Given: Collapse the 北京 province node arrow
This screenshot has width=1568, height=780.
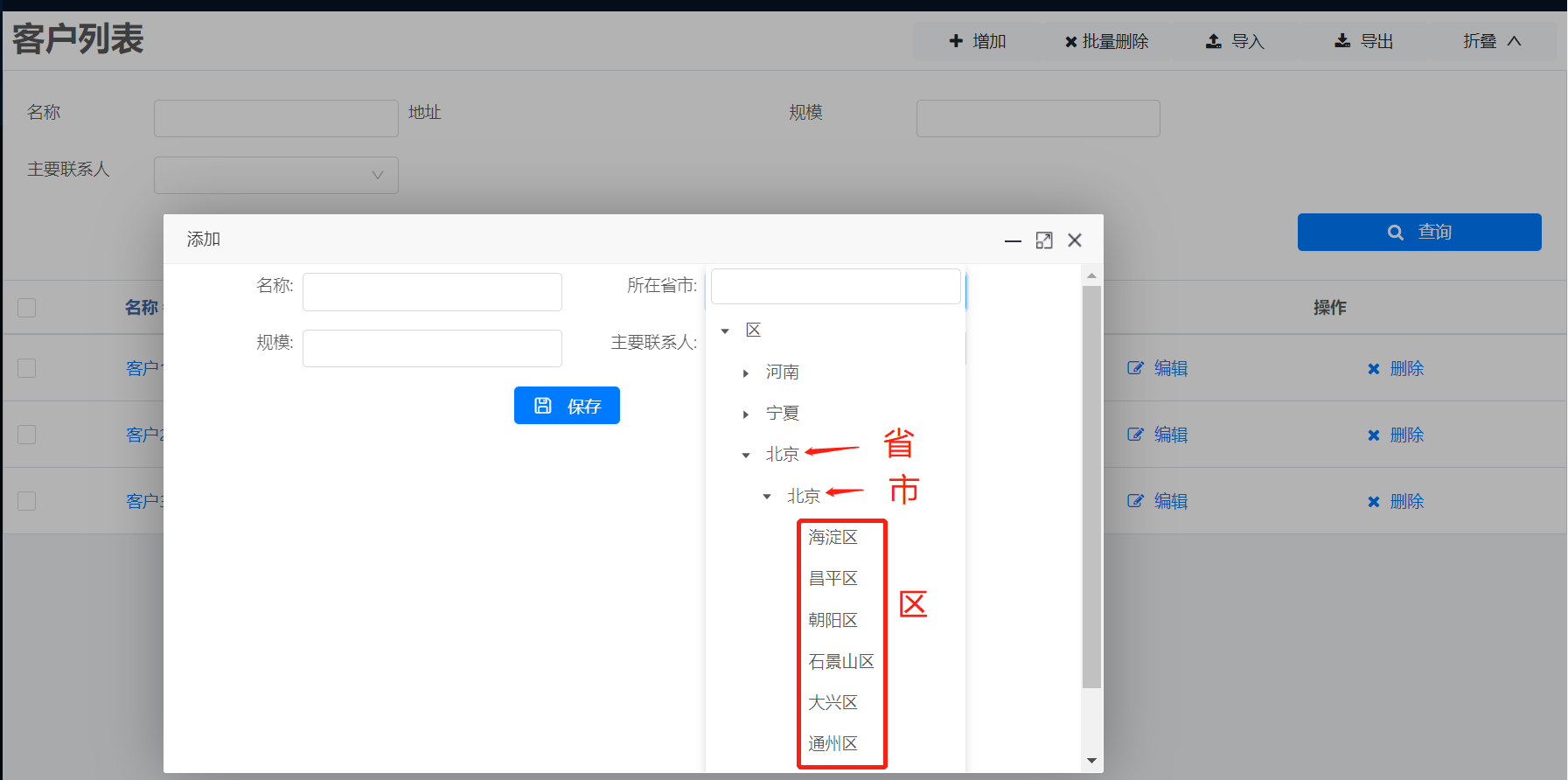Looking at the screenshot, I should pos(746,455).
